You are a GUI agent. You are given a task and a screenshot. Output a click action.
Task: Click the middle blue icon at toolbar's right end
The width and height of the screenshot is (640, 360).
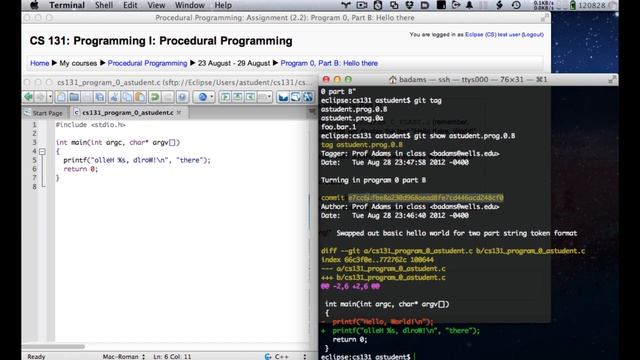(x=296, y=97)
